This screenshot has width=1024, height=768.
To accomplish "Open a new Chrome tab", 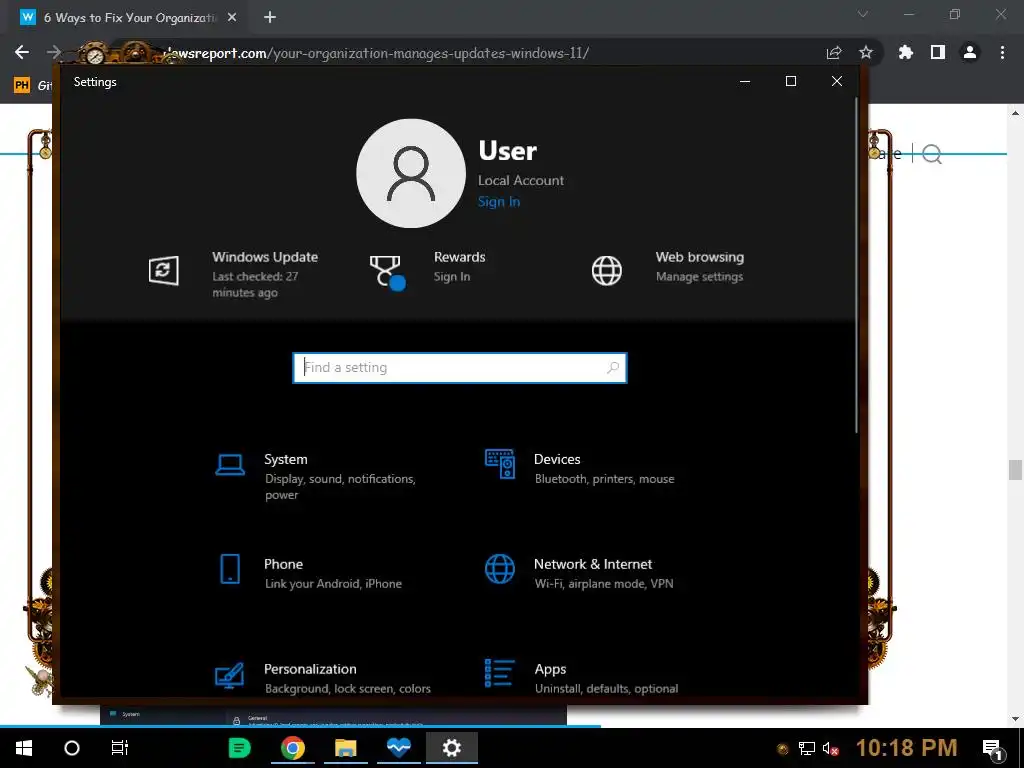I will click(x=270, y=18).
